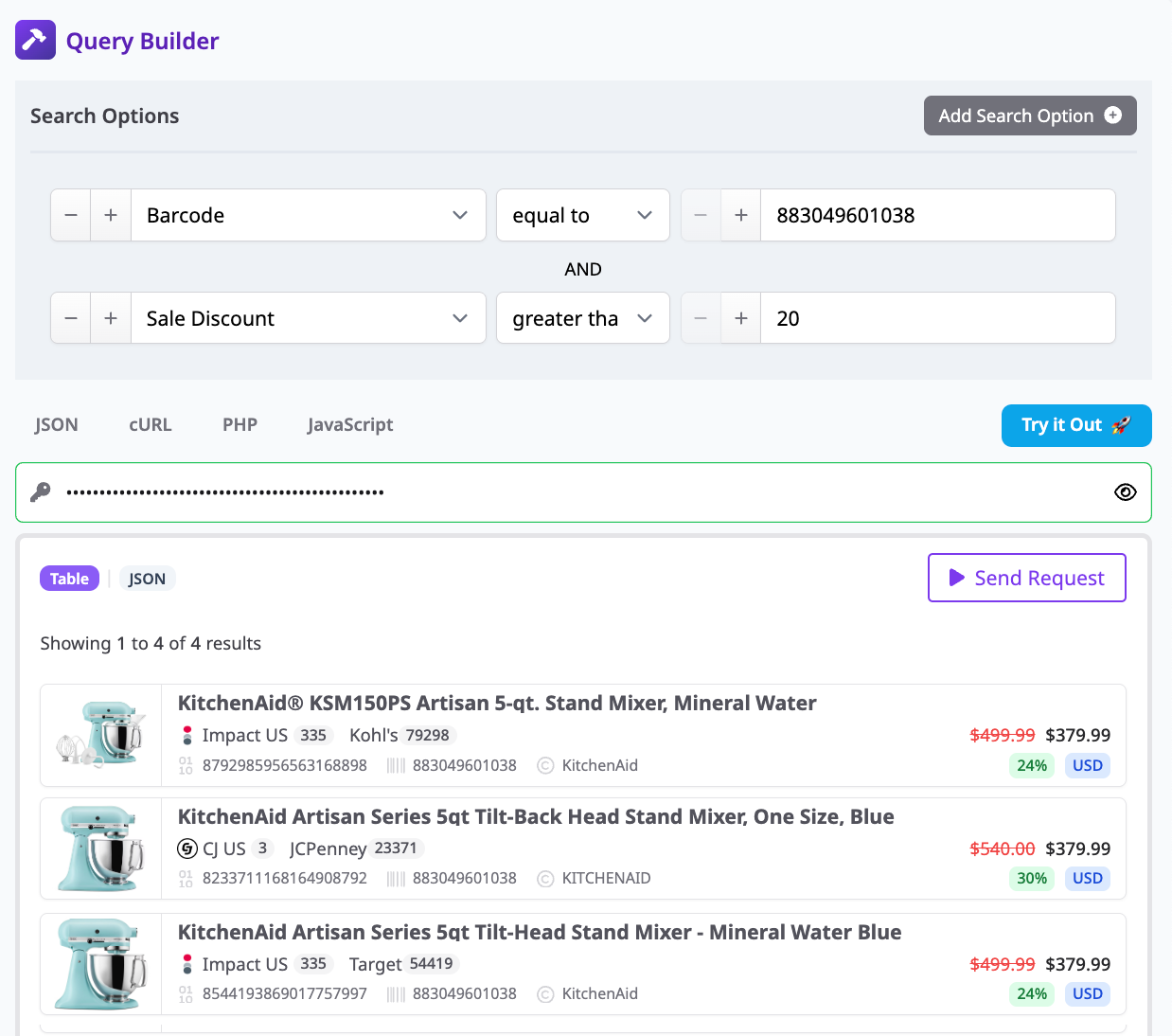Click plus button left of Barcode field
Screen dimensions: 1172x1036
click(x=111, y=215)
